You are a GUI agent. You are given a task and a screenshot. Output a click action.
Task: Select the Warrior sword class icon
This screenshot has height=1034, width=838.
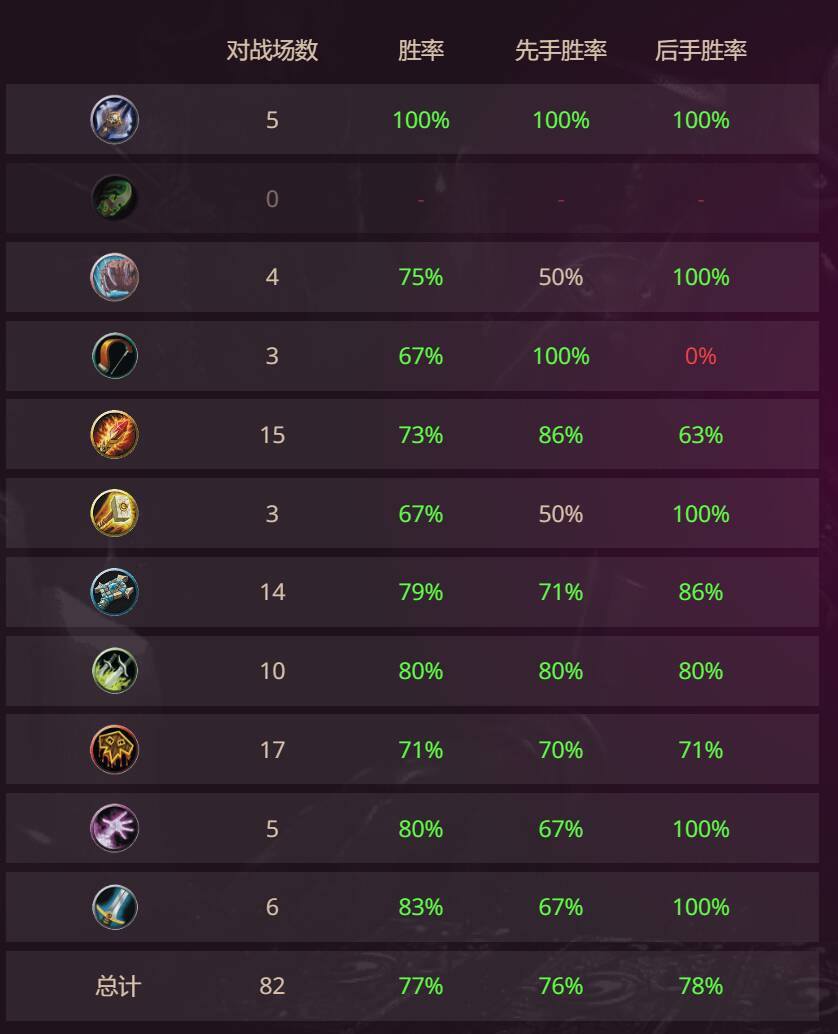(x=114, y=907)
